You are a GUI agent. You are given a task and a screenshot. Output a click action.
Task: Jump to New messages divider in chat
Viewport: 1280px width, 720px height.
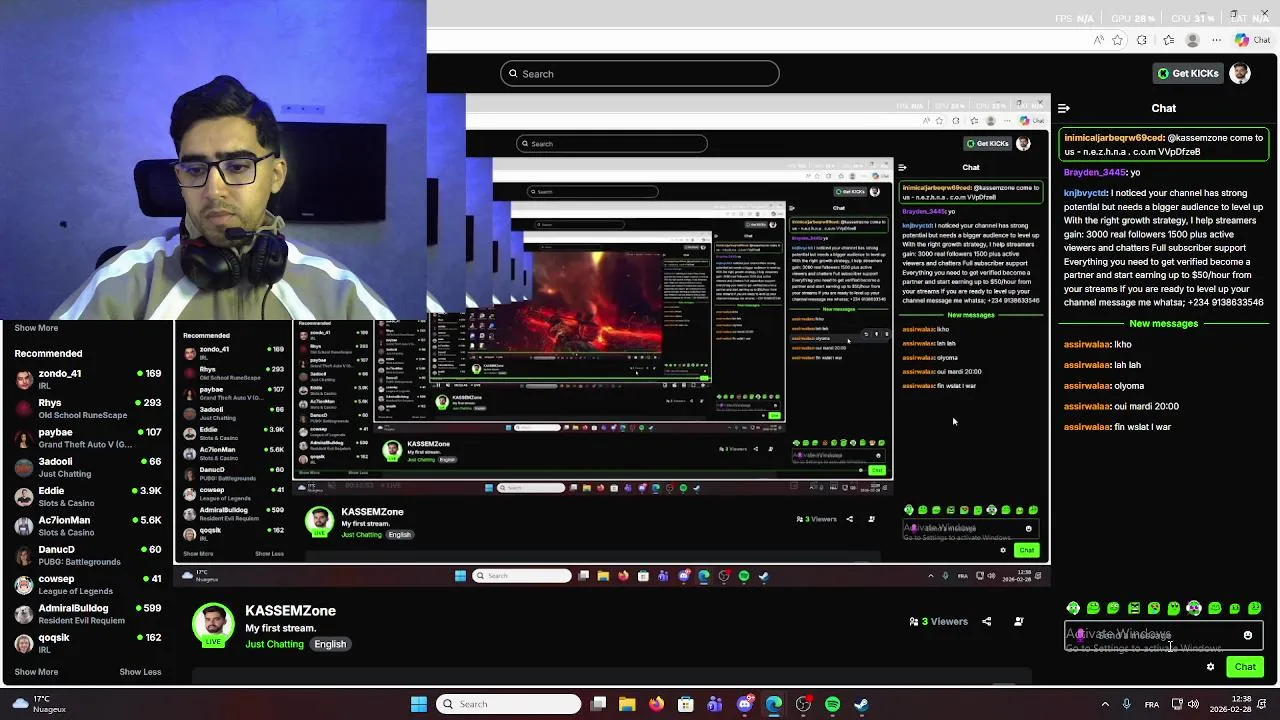[1163, 323]
